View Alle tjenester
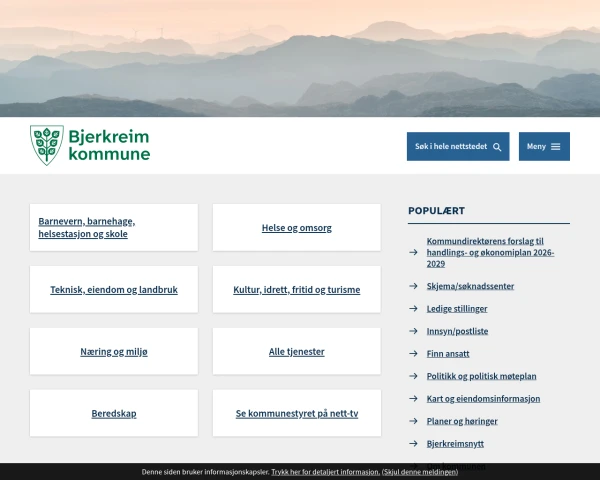This screenshot has width=600, height=480. tap(296, 352)
